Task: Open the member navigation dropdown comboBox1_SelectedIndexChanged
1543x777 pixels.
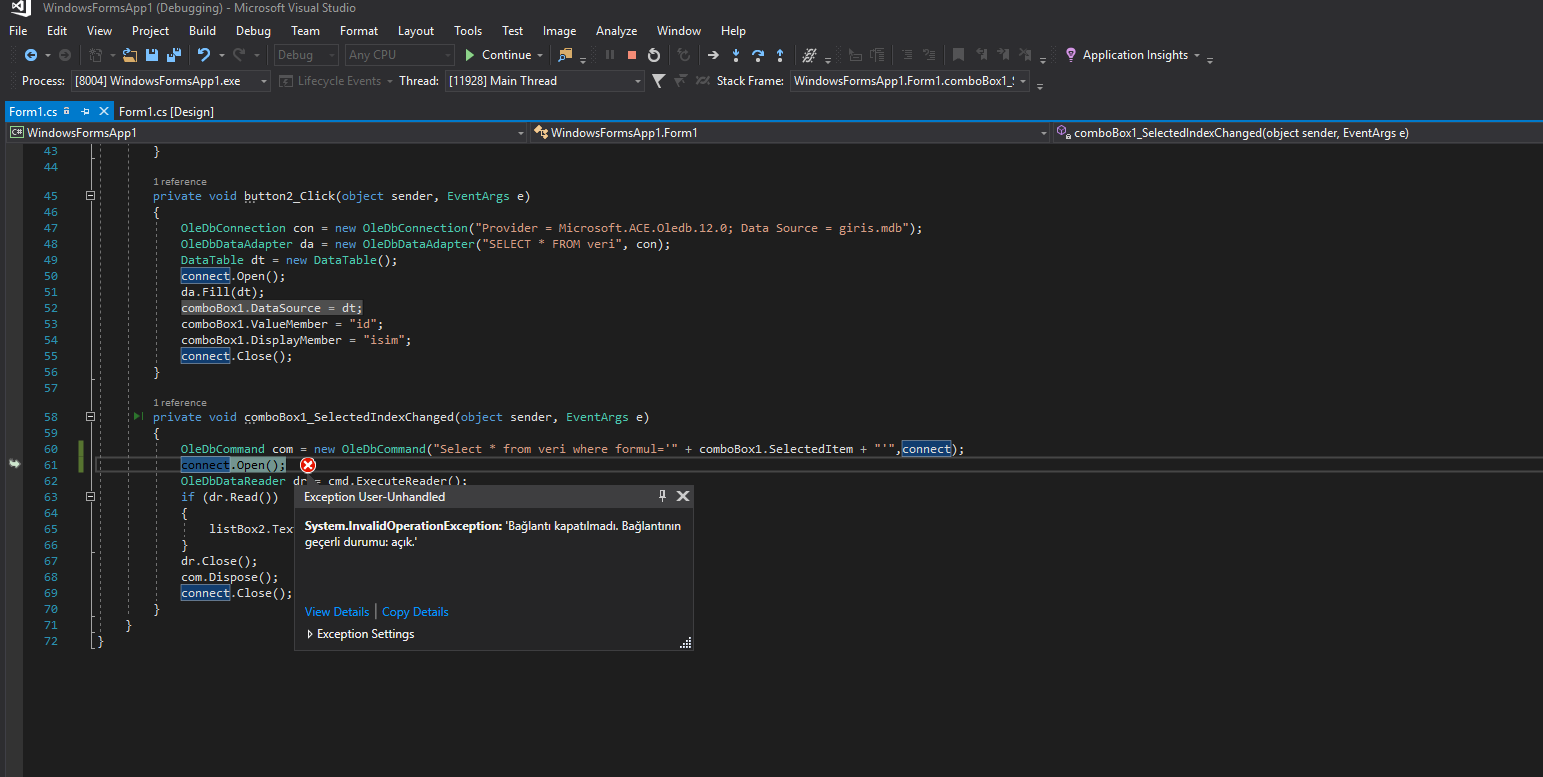Action: (x=1298, y=132)
